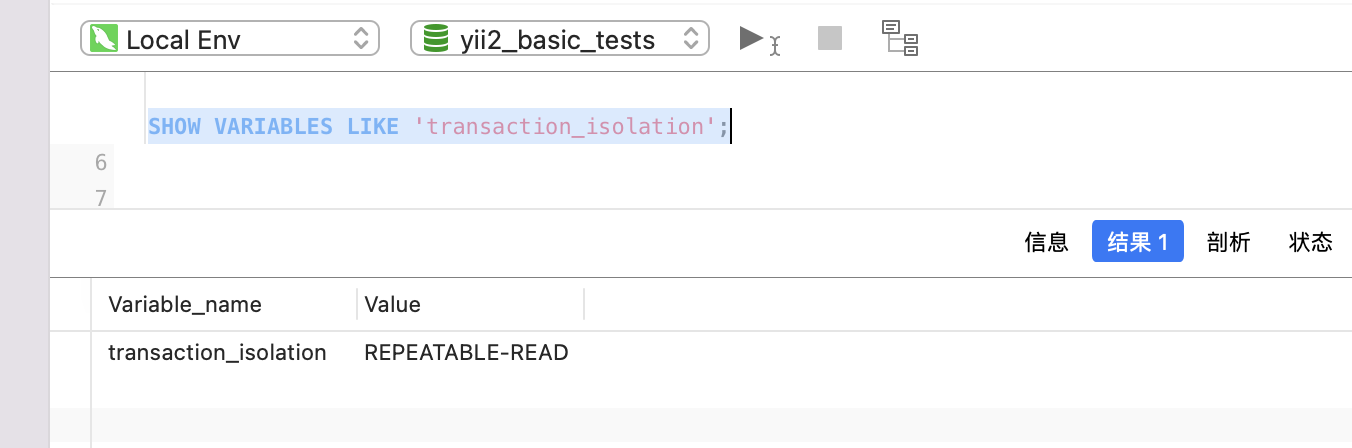The width and height of the screenshot is (1352, 448).
Task: Switch to the 状态 tab
Action: click(1311, 242)
